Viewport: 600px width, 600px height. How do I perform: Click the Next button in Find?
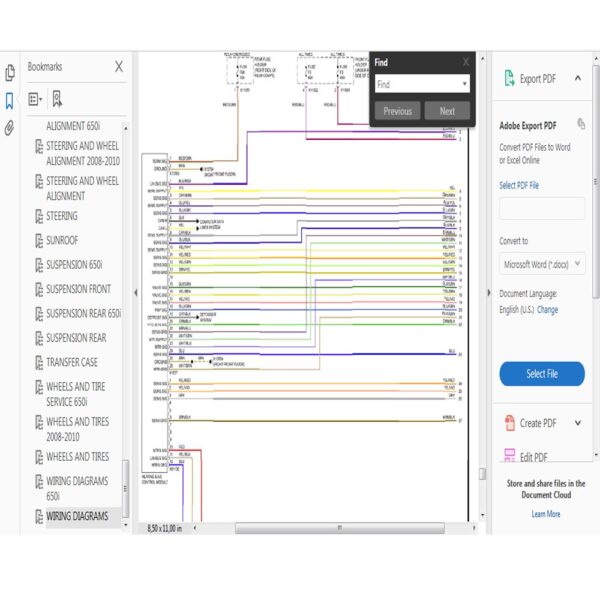click(447, 111)
